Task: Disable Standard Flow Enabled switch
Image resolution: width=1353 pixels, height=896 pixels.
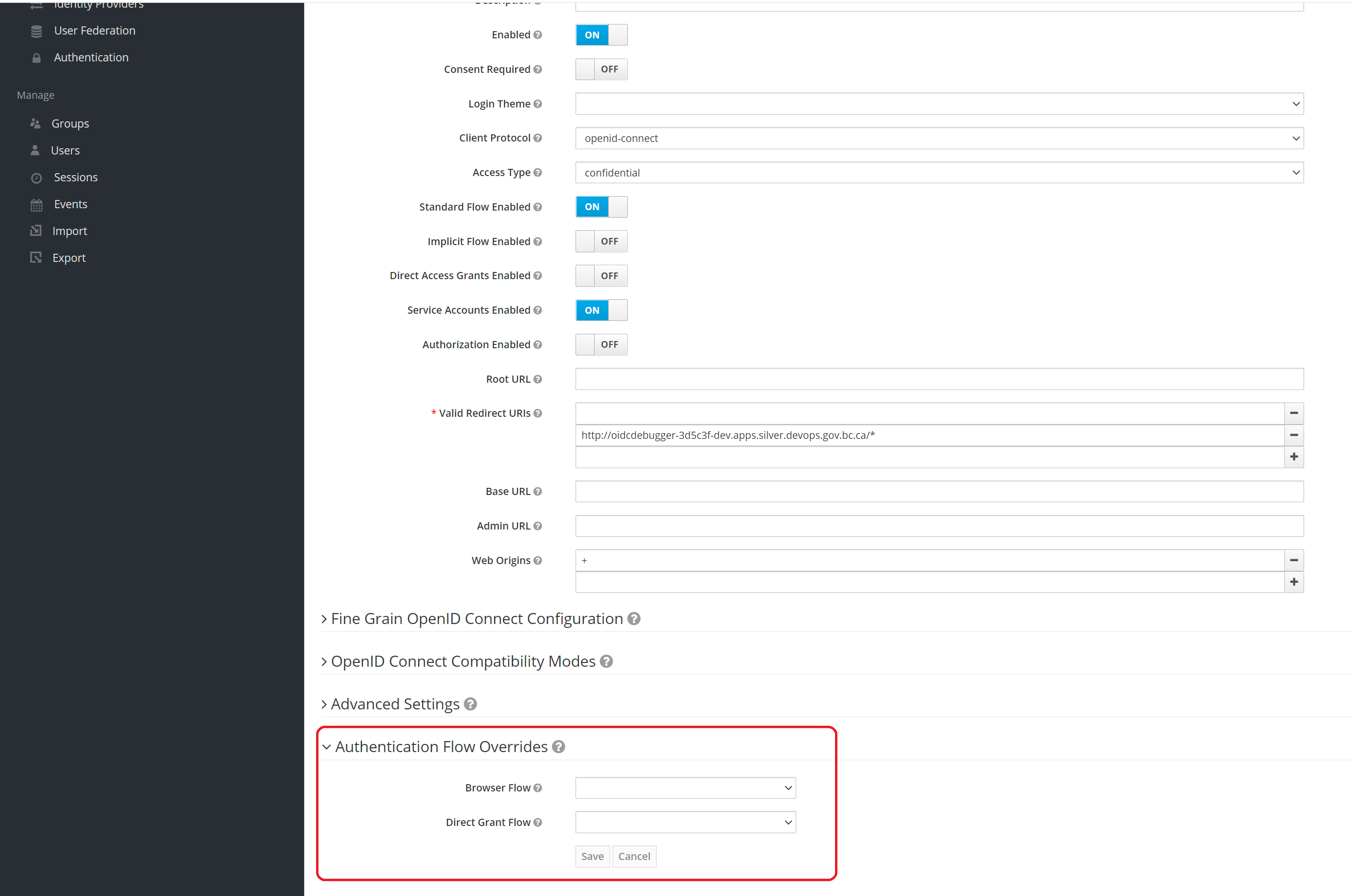Action: (601, 207)
